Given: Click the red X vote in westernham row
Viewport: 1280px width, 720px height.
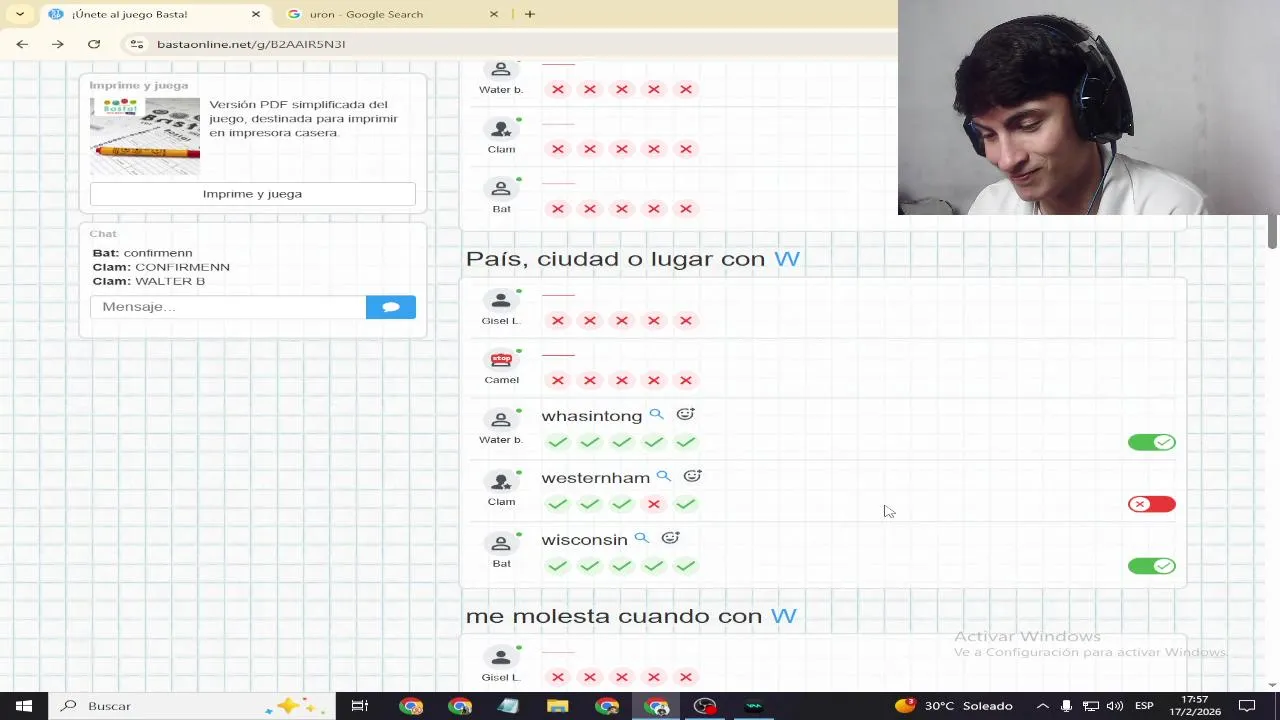Looking at the screenshot, I should [654, 504].
